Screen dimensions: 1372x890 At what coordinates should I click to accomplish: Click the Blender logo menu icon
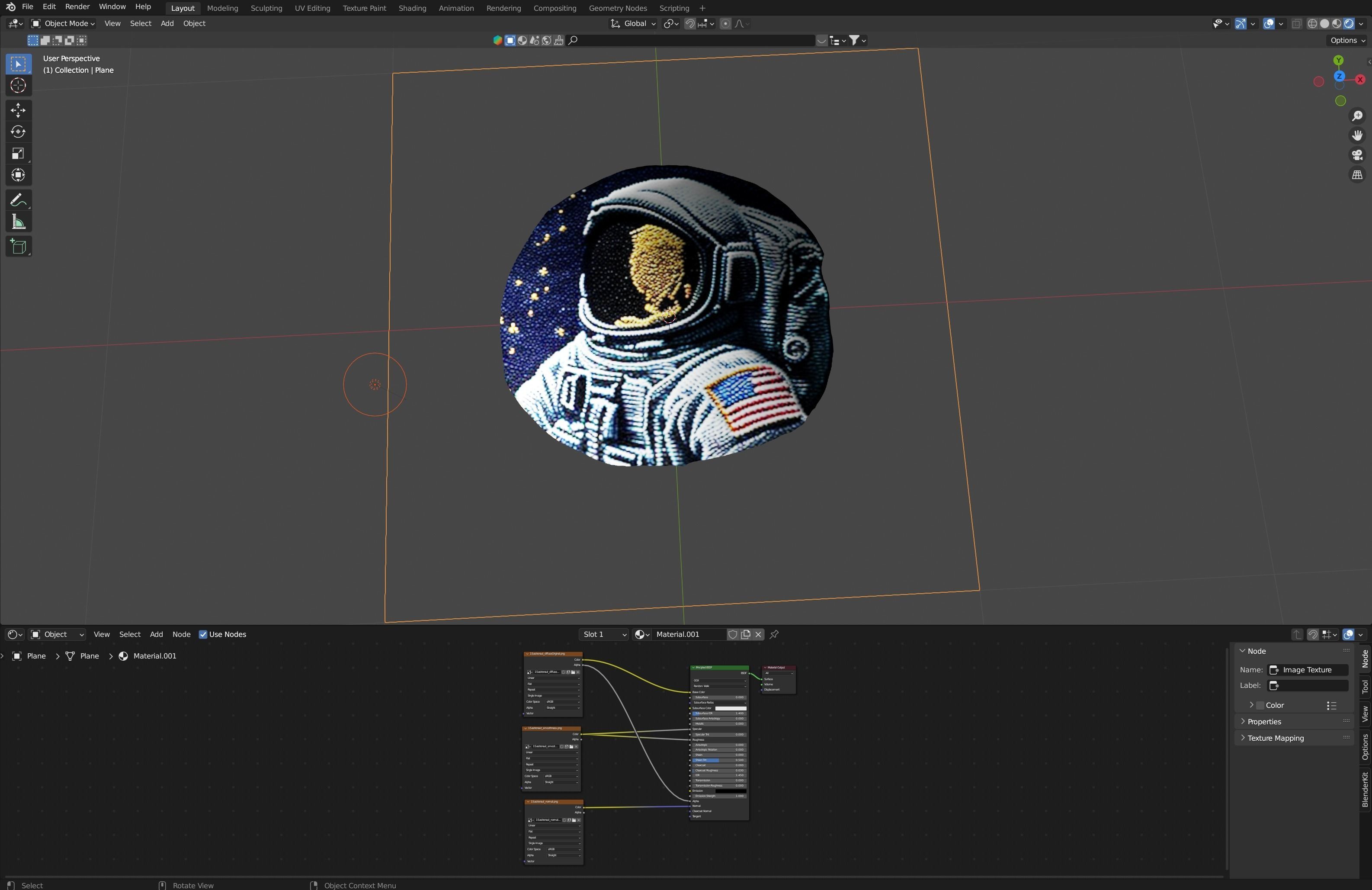click(10, 7)
